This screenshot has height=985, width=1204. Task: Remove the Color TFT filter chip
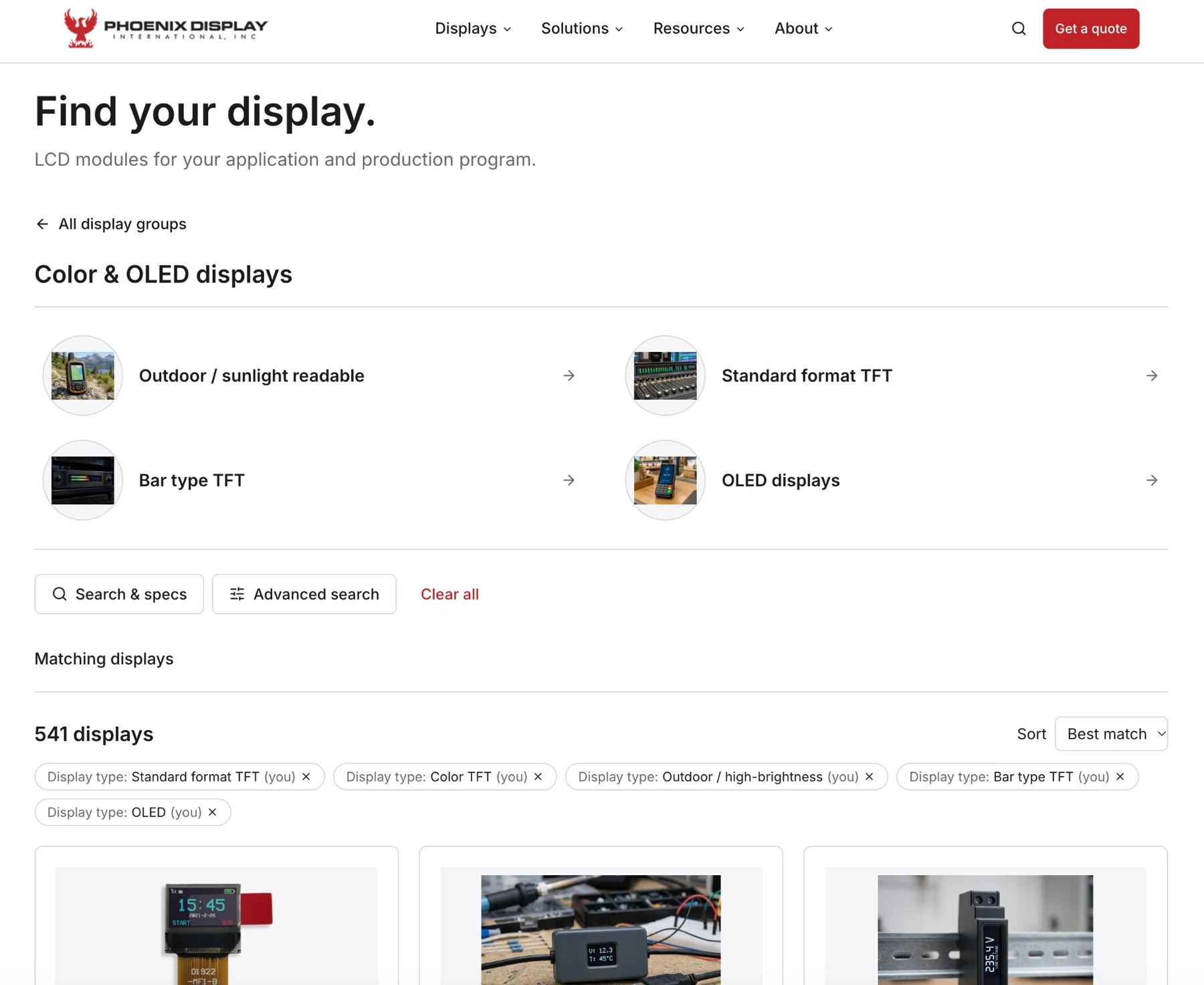tap(538, 777)
